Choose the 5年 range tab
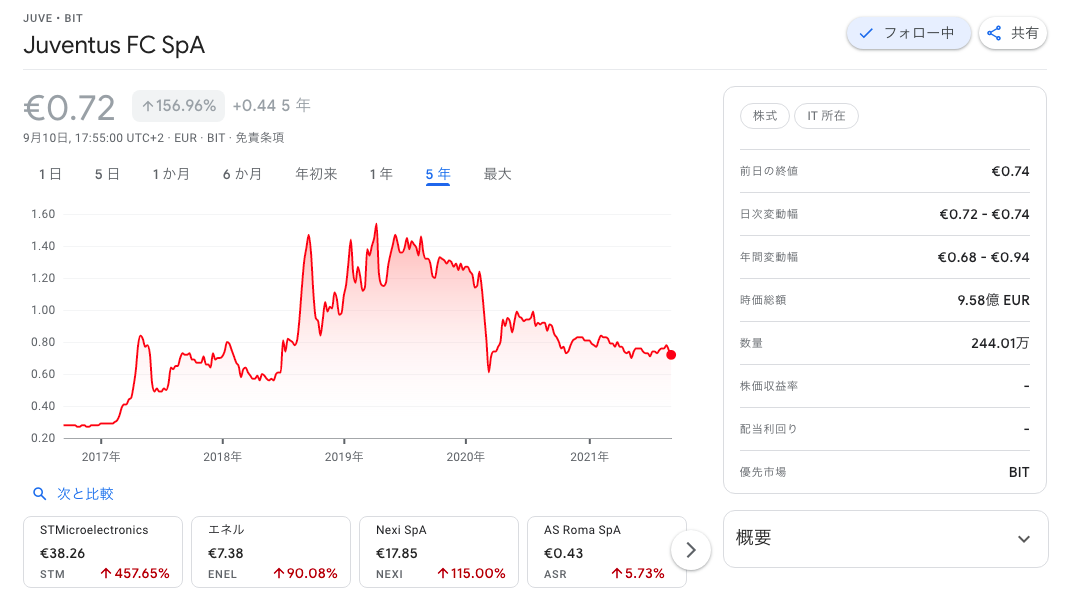The width and height of the screenshot is (1074, 597). point(438,174)
